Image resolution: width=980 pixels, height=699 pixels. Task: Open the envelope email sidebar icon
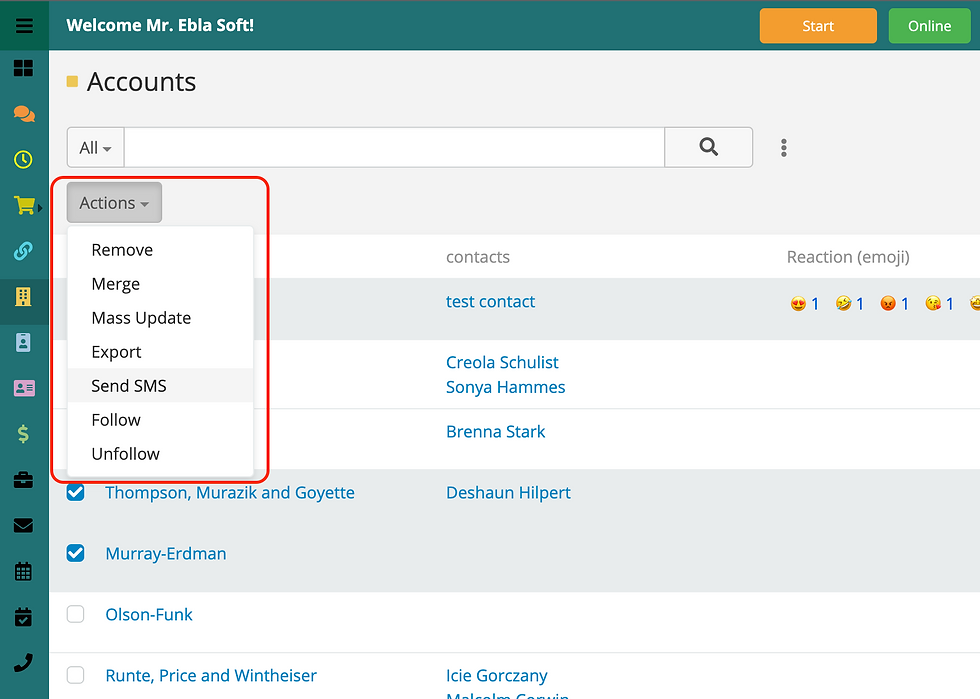[x=24, y=525]
